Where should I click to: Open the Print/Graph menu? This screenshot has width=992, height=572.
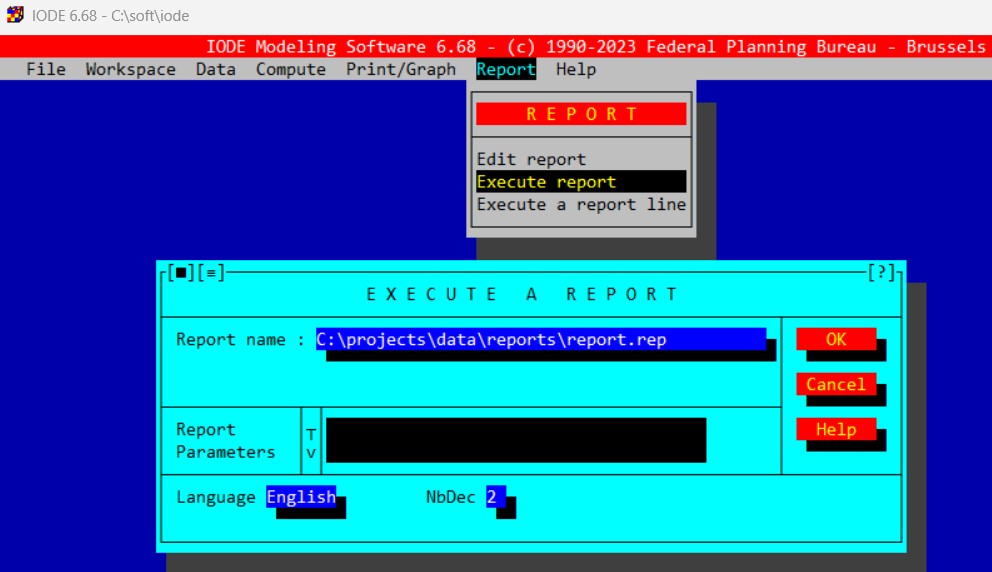401,70
